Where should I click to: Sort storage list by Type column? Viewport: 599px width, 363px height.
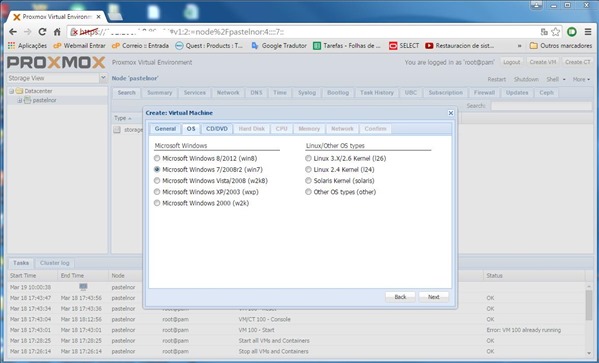pos(127,118)
